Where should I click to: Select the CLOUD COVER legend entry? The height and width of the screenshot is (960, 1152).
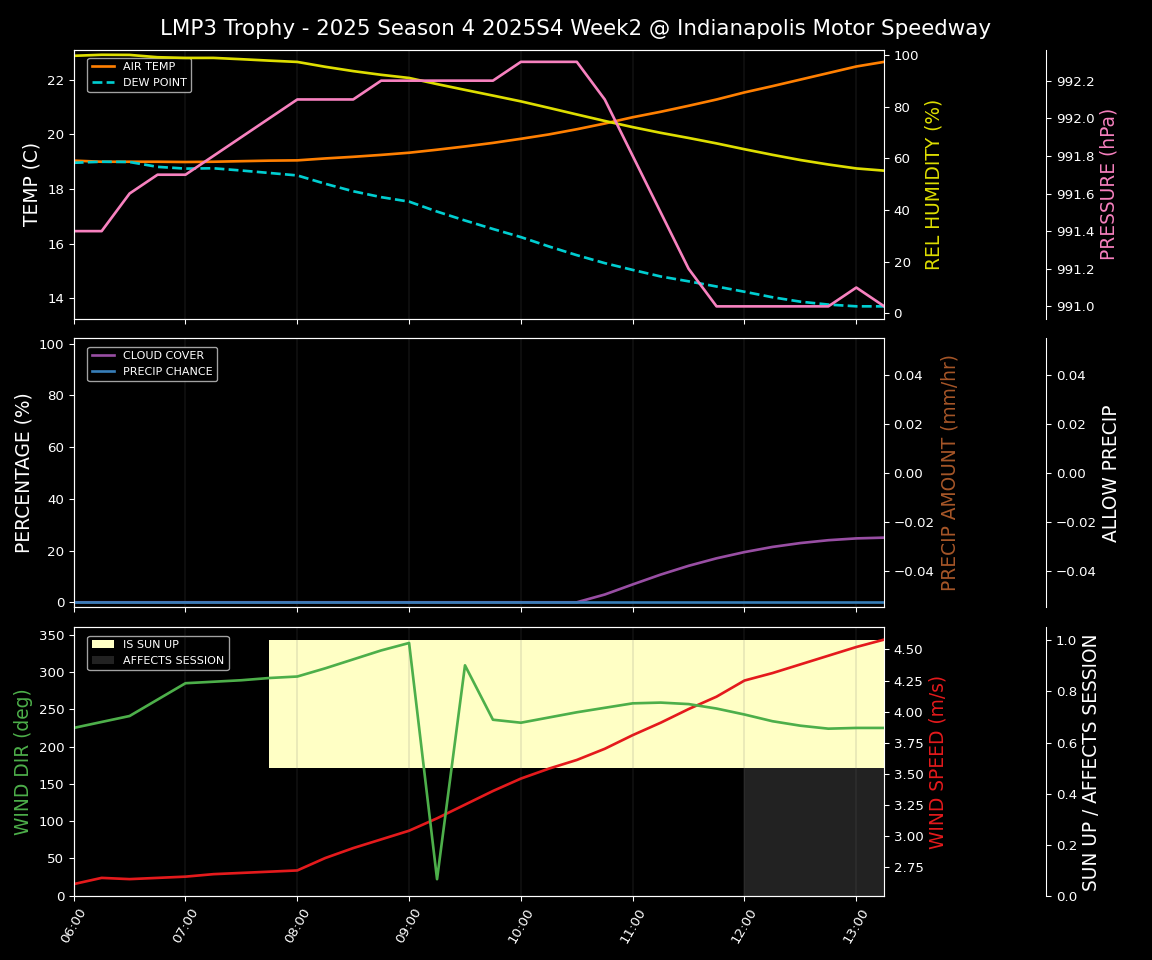point(162,356)
